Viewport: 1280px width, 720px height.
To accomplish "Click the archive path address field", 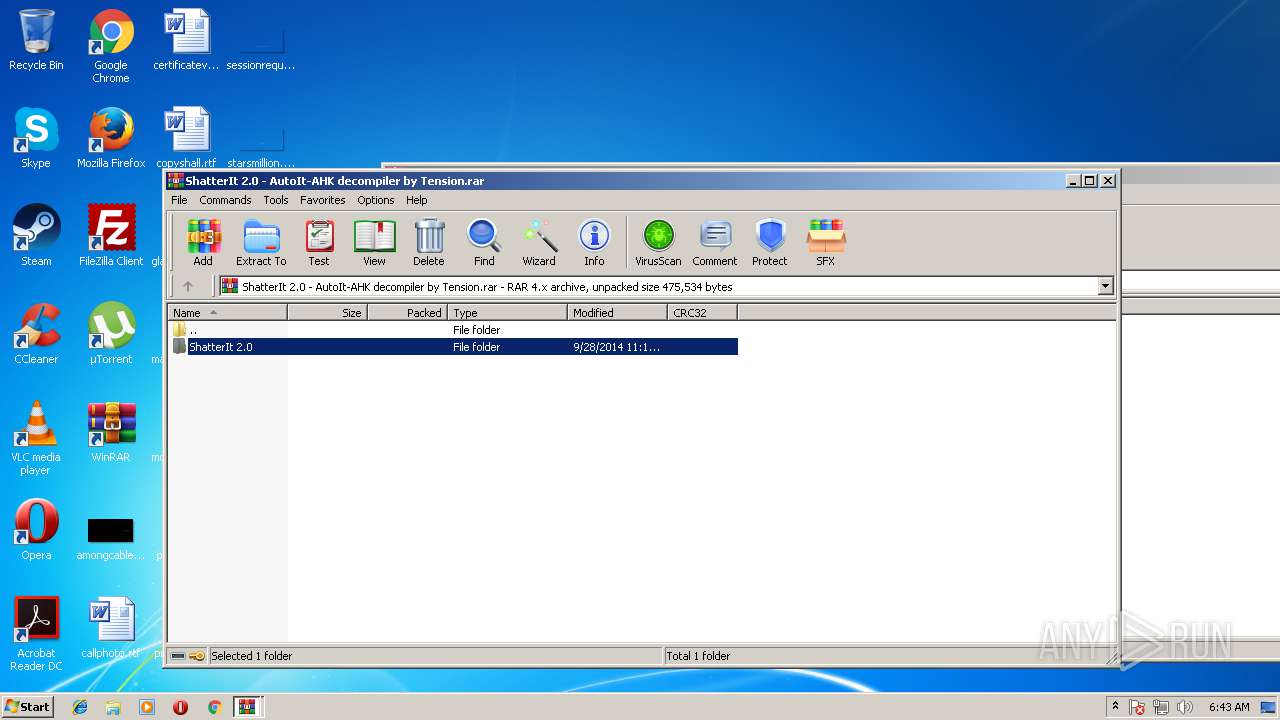I will click(658, 286).
